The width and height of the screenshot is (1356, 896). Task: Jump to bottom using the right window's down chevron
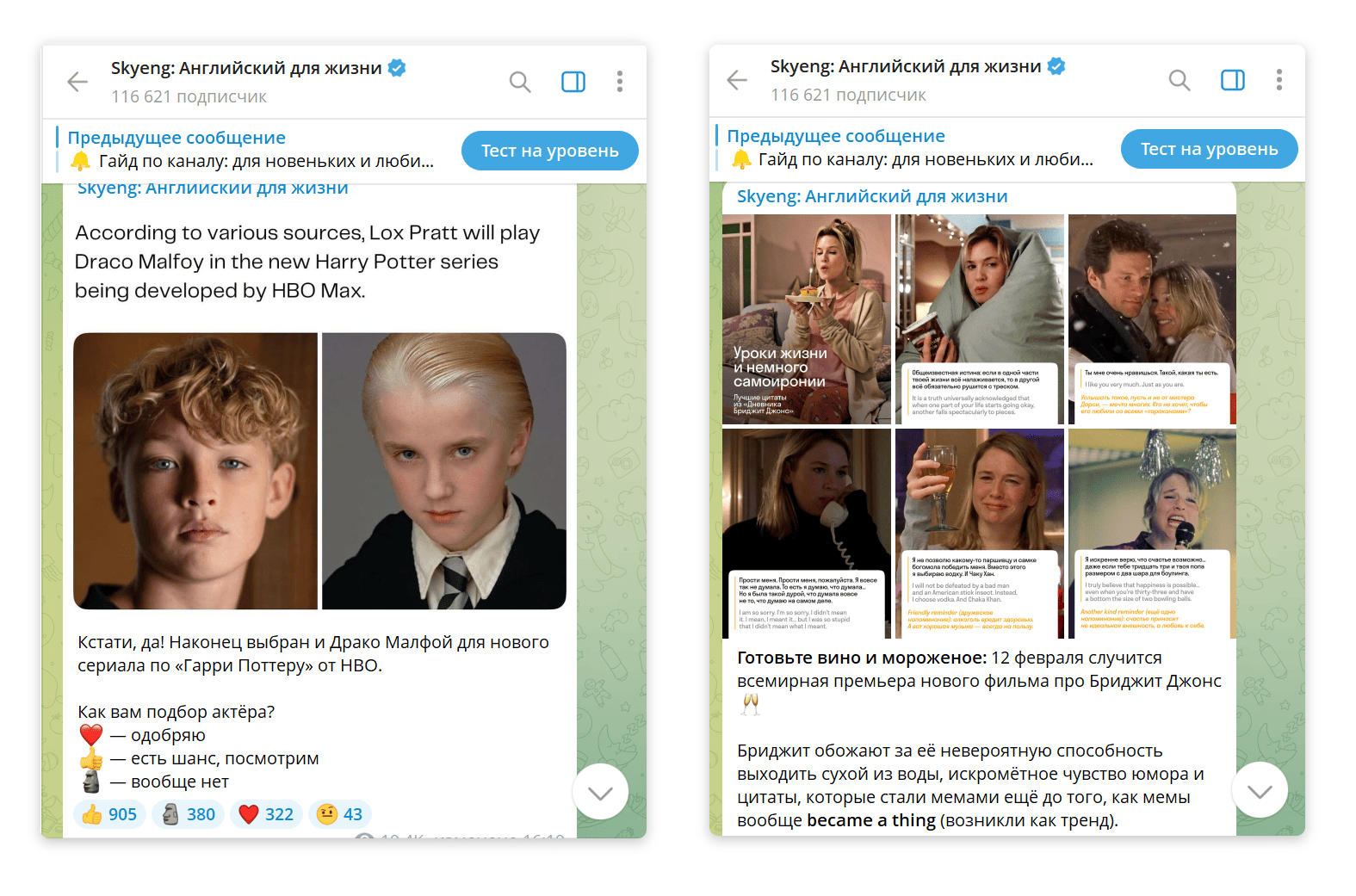(1260, 790)
